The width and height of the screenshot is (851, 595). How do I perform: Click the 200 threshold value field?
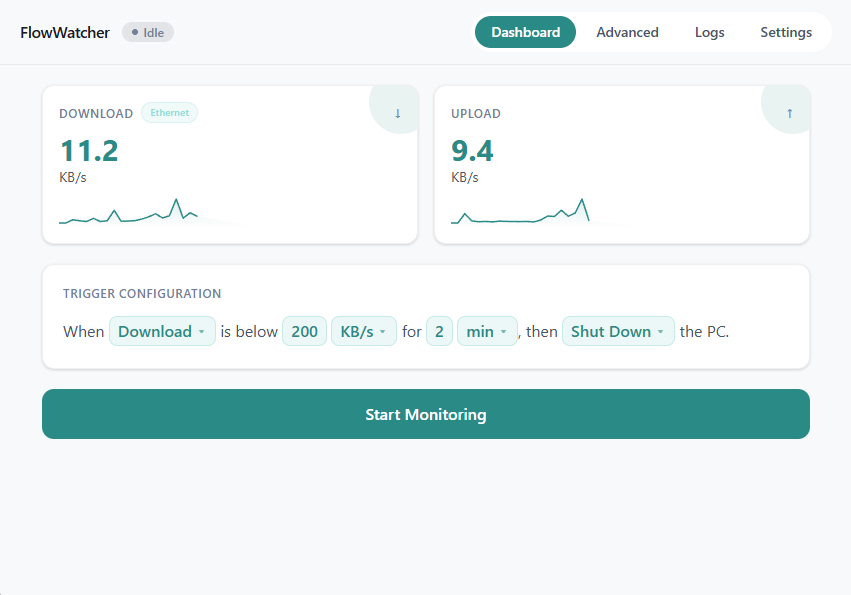pyautogui.click(x=304, y=331)
